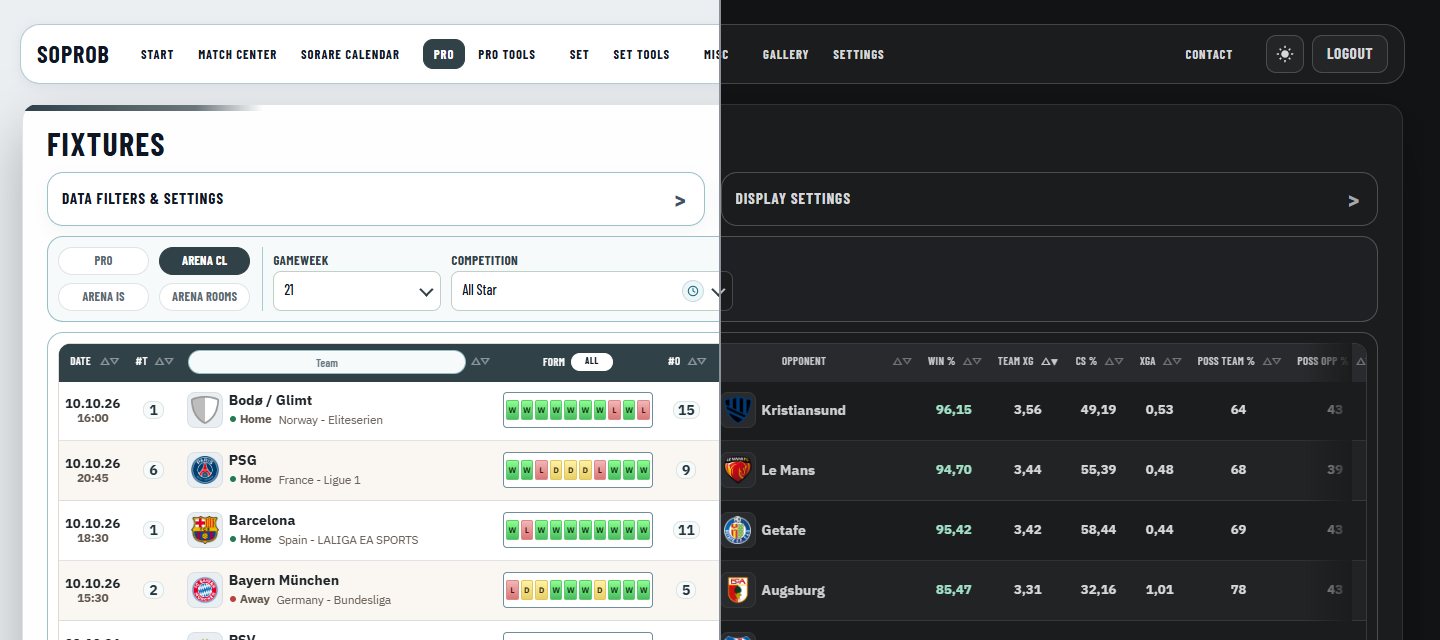Click the Team search field
This screenshot has width=1440, height=640.
point(327,362)
